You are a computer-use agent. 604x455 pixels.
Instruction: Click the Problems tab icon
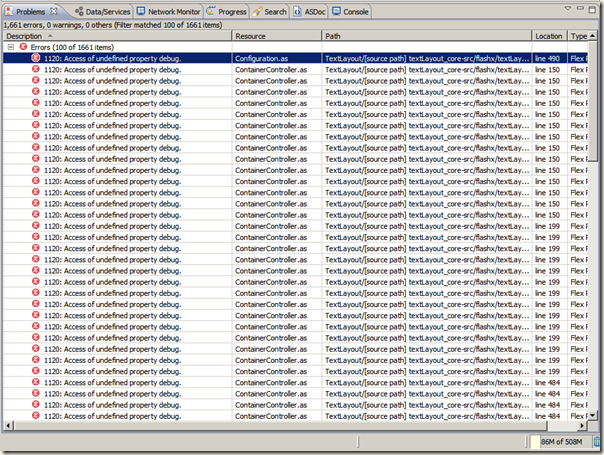[9, 12]
